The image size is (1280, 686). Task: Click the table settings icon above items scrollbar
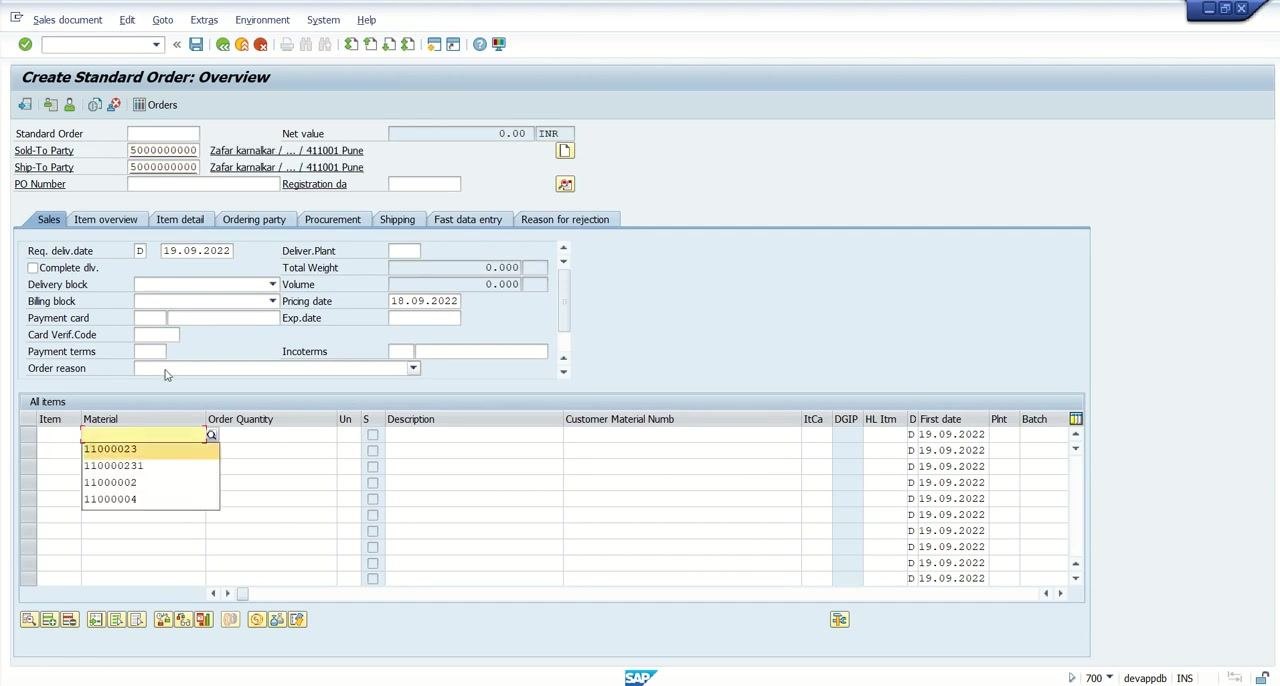(1076, 419)
